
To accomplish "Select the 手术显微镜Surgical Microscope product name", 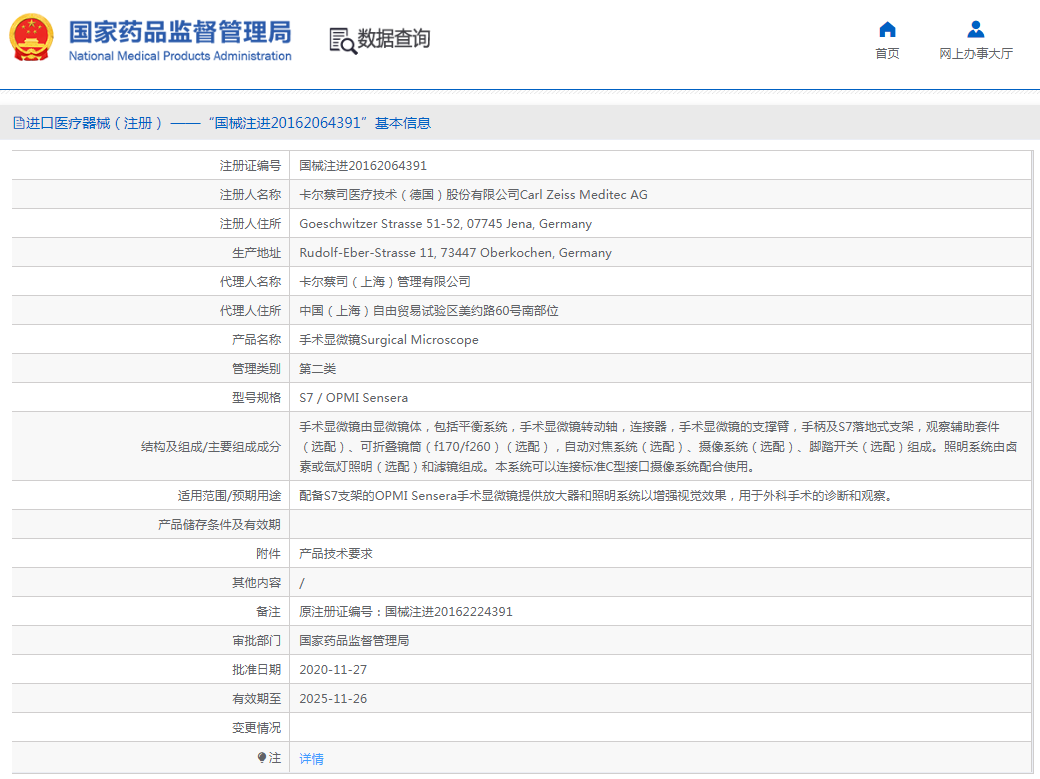I will pos(389,340).
